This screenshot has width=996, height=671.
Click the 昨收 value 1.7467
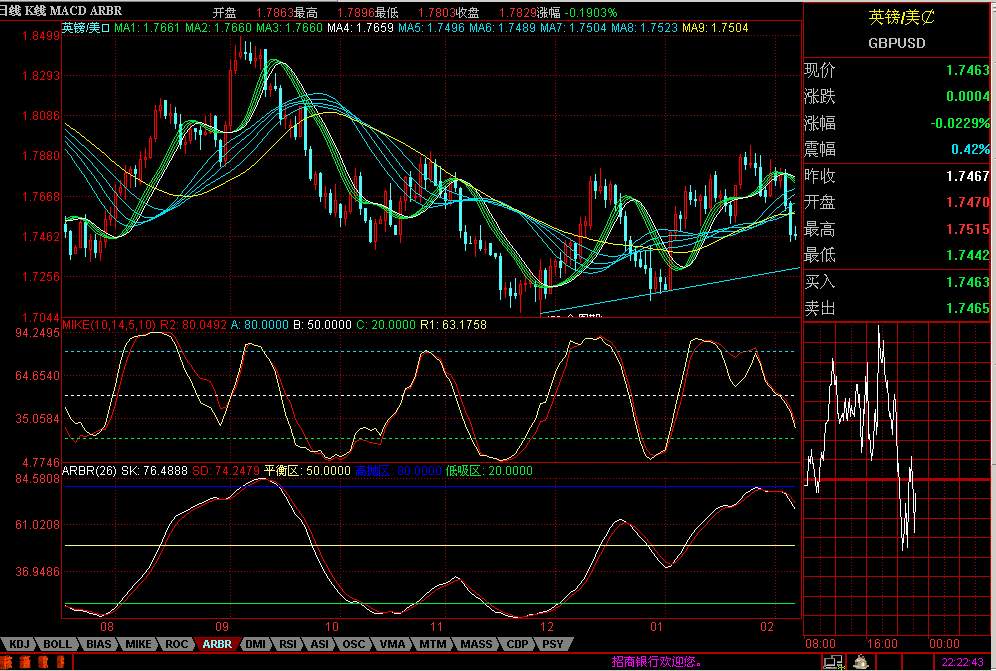[967, 176]
